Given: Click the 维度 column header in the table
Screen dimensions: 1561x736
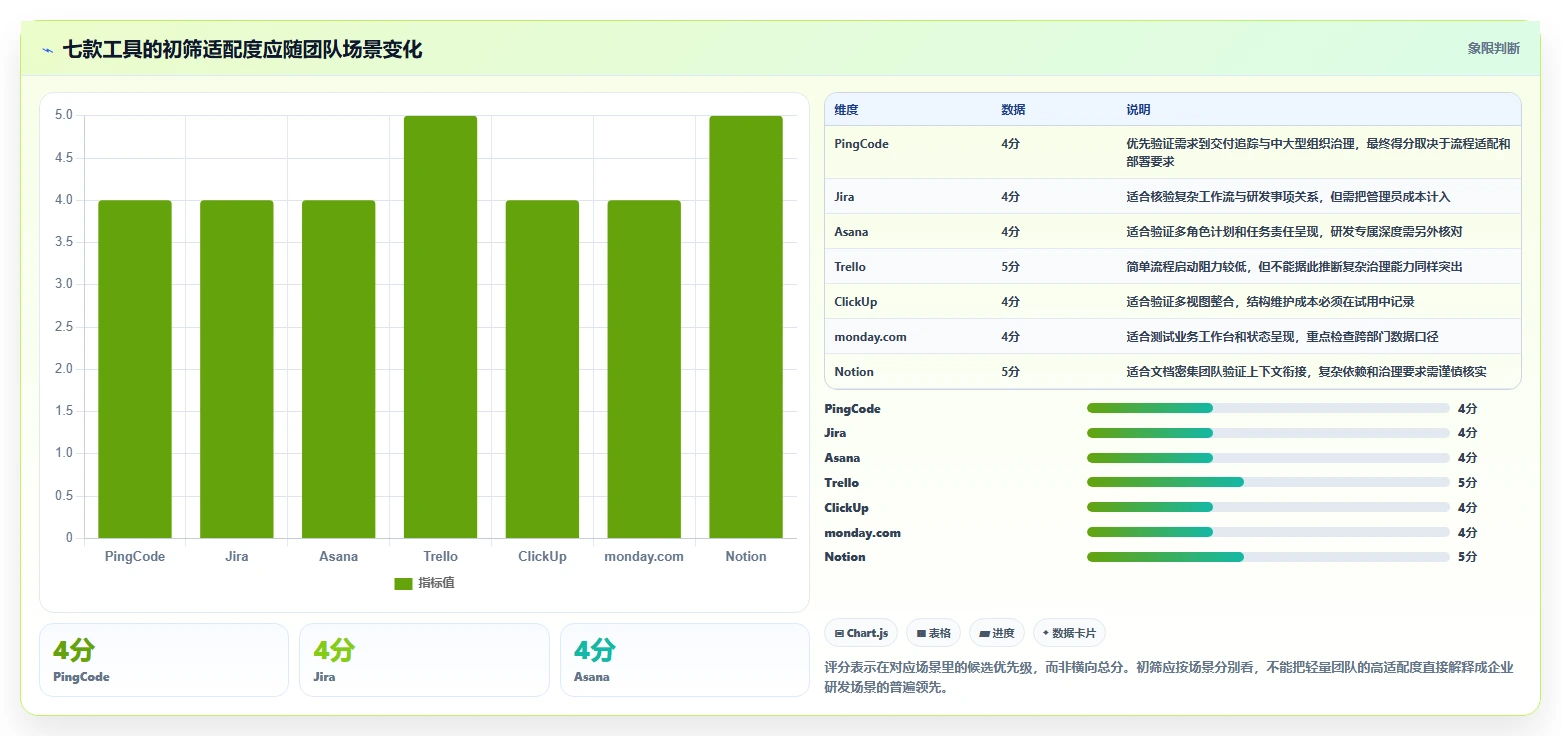Looking at the screenshot, I should pos(846,110).
